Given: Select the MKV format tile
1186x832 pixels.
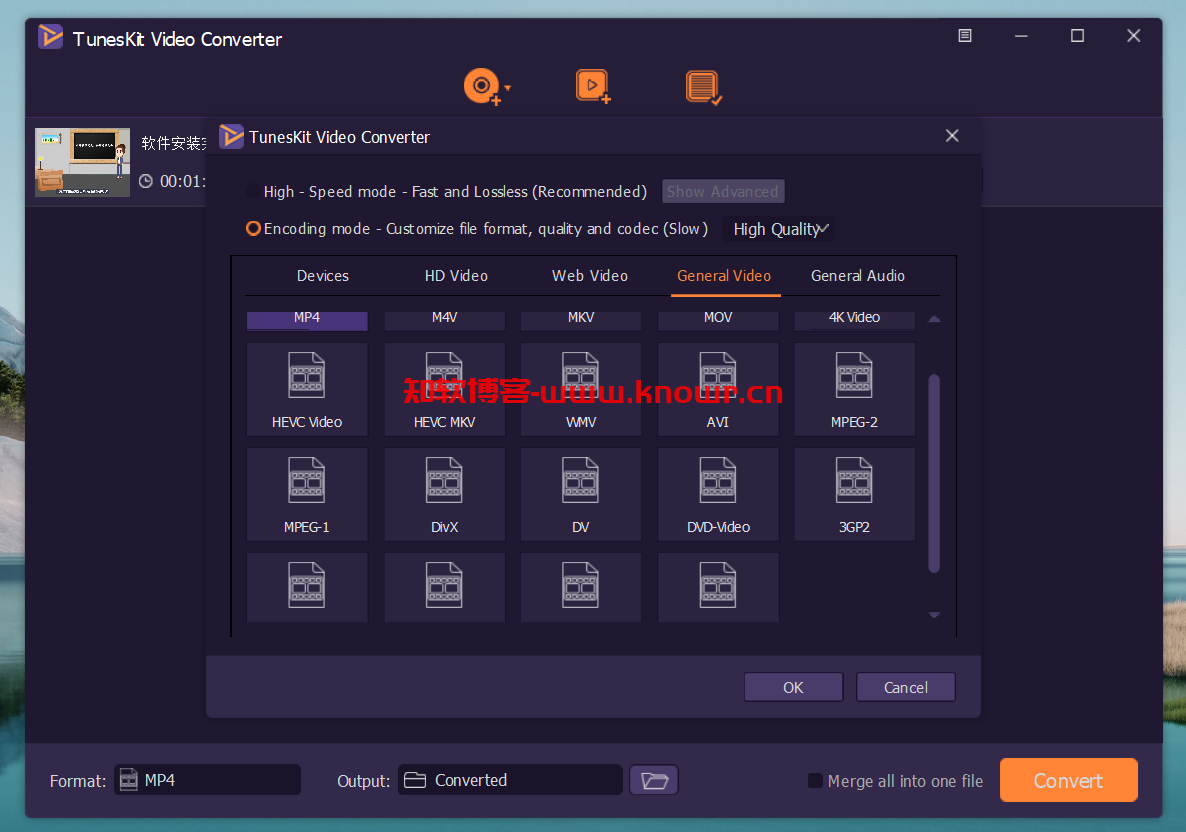Looking at the screenshot, I should coord(581,321).
